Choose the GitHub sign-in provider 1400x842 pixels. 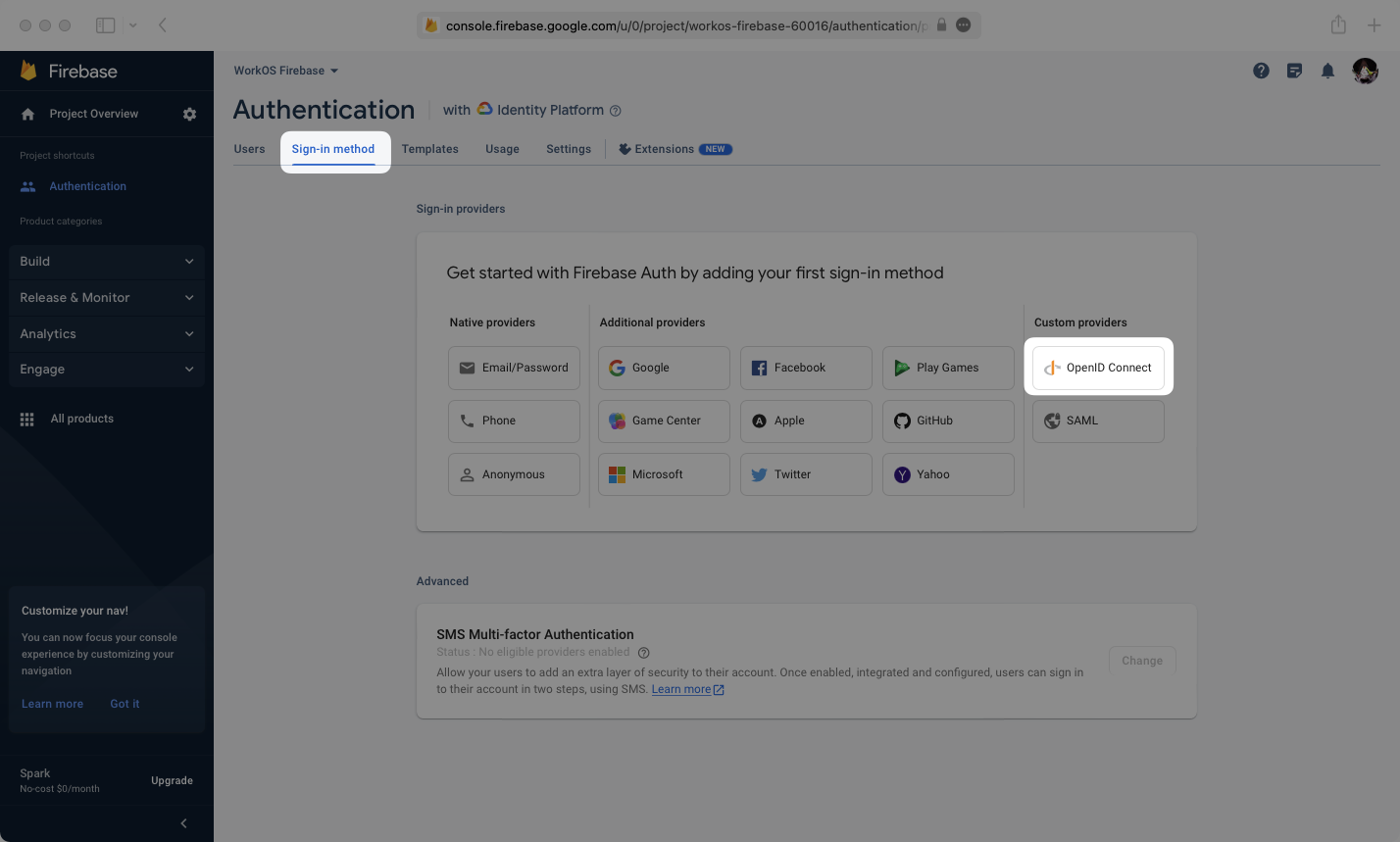(947, 421)
